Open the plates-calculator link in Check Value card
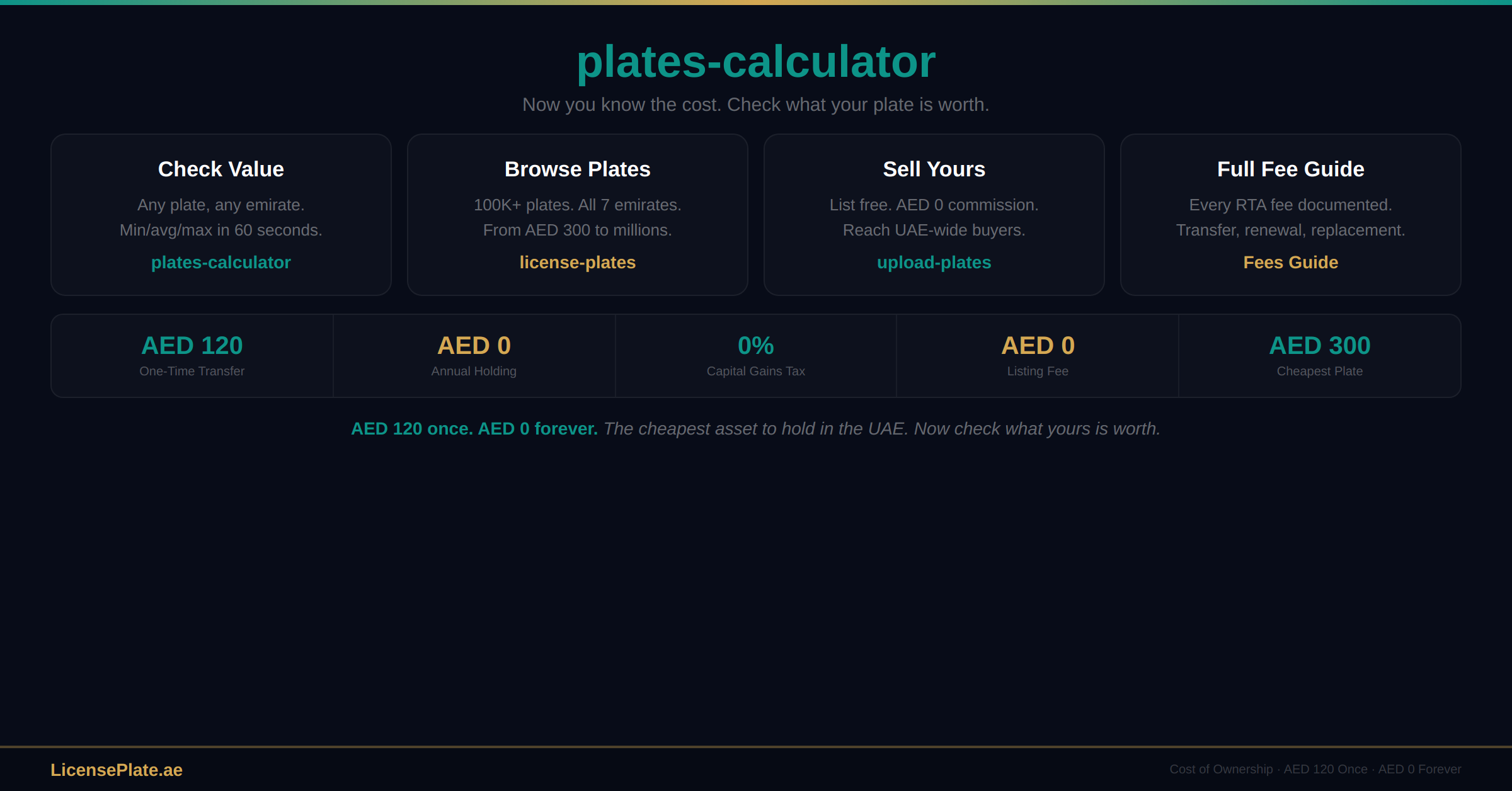 [221, 263]
